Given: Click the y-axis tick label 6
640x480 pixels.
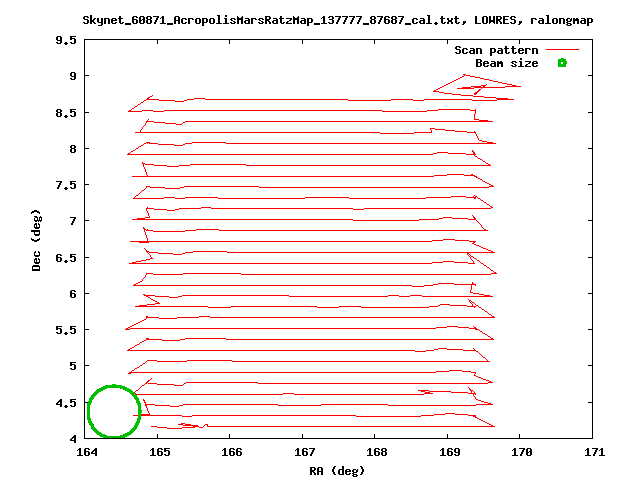Looking at the screenshot, I should 73,294.
